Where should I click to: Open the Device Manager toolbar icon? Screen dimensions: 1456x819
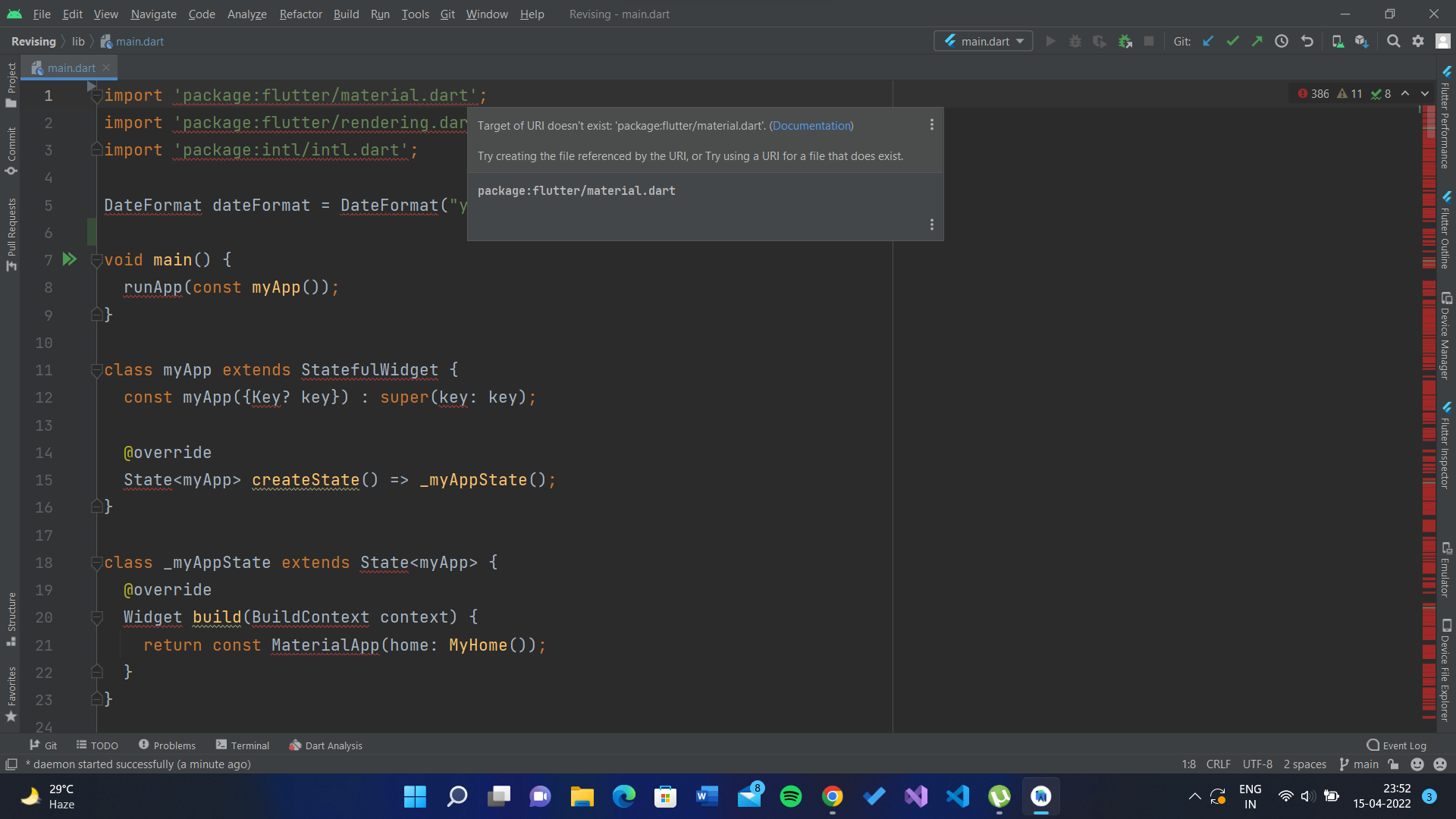point(1338,41)
